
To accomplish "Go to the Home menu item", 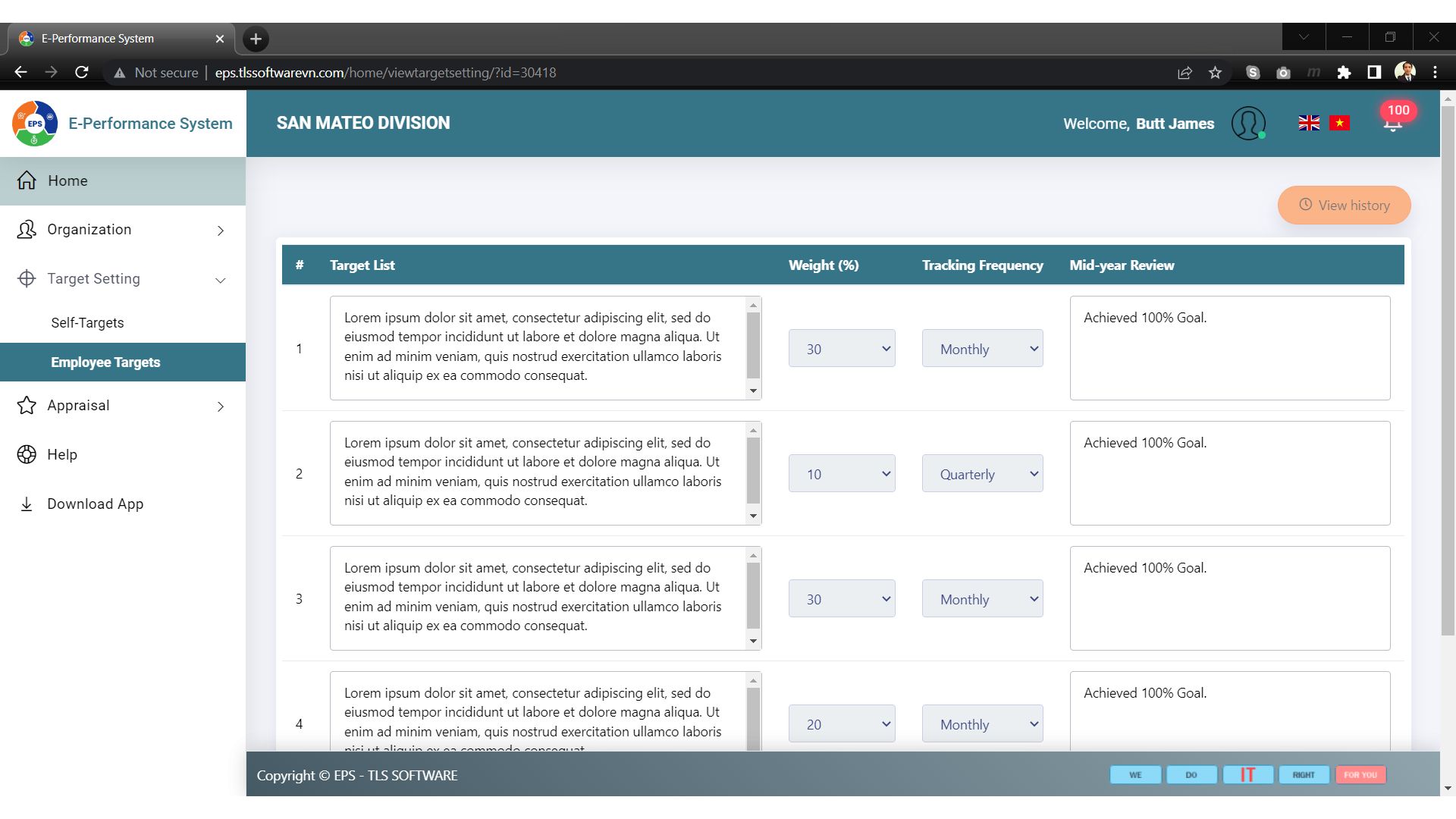I will [68, 181].
